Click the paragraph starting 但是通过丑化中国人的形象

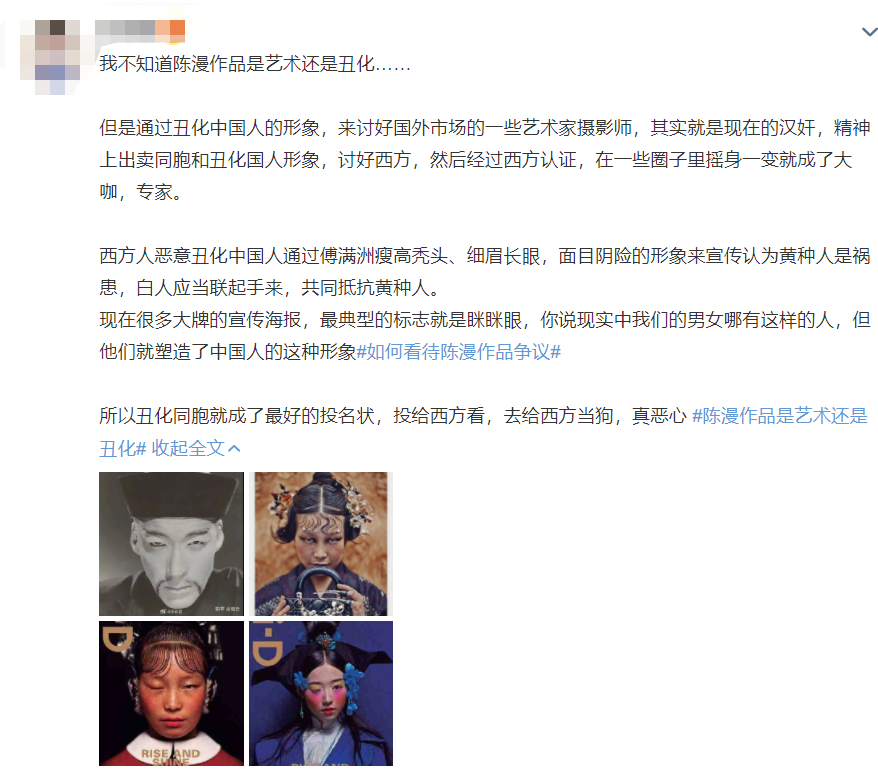485,160
